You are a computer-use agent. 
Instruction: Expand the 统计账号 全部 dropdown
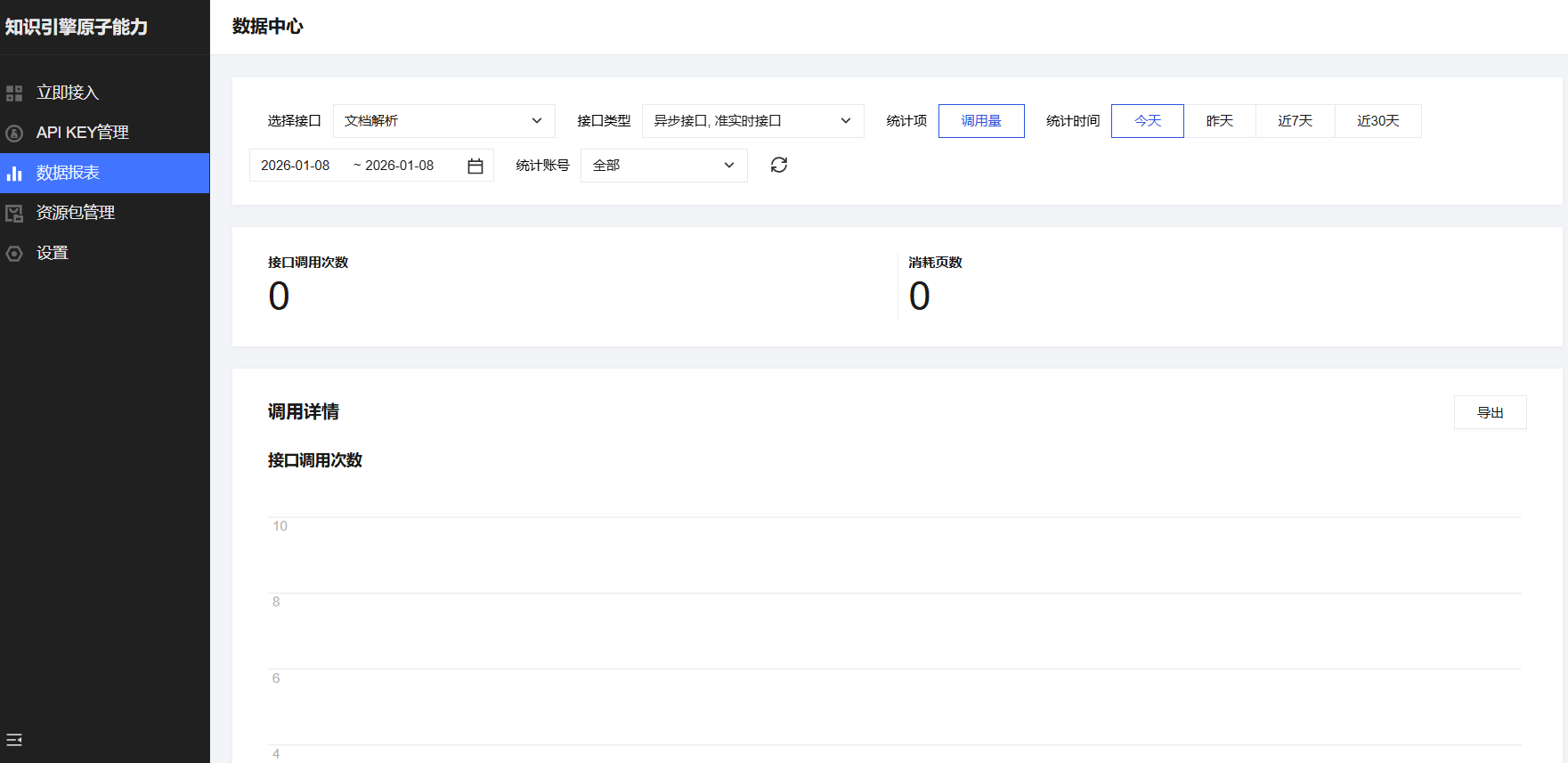click(663, 166)
